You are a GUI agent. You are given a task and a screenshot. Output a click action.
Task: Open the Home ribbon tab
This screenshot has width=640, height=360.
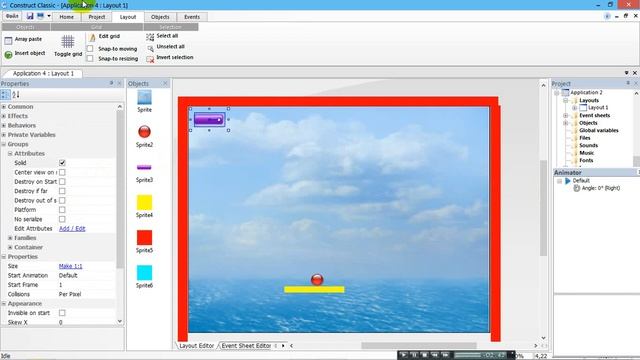tap(67, 17)
